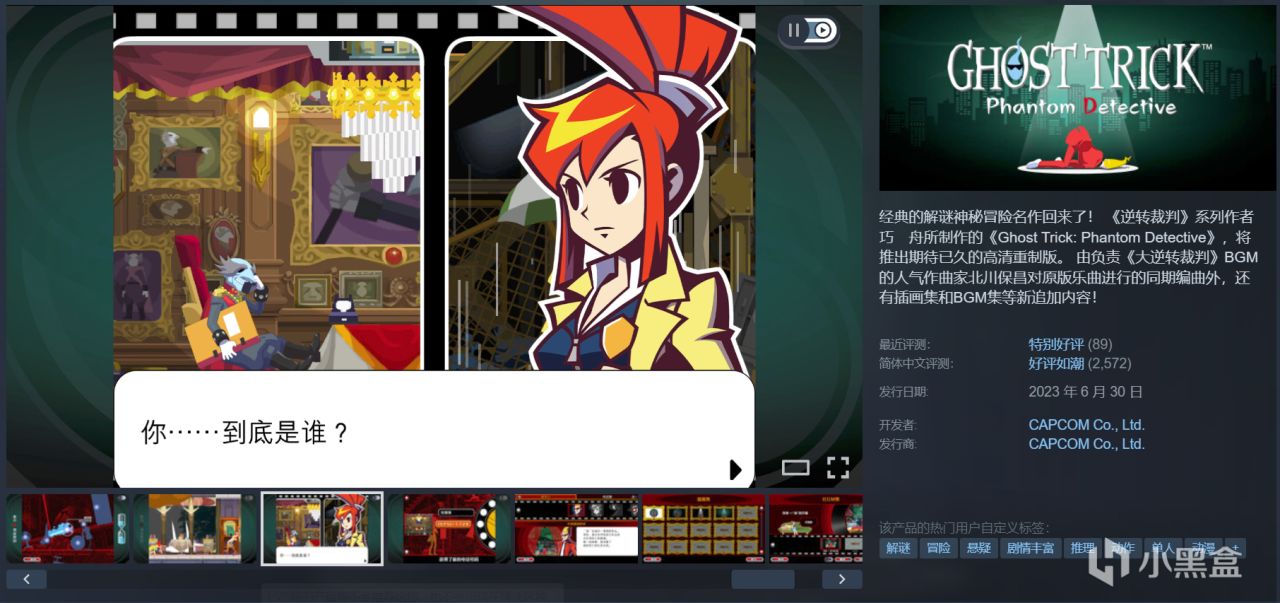Select the 剧情丰富 tag
The width and height of the screenshot is (1280, 603).
(x=1030, y=548)
